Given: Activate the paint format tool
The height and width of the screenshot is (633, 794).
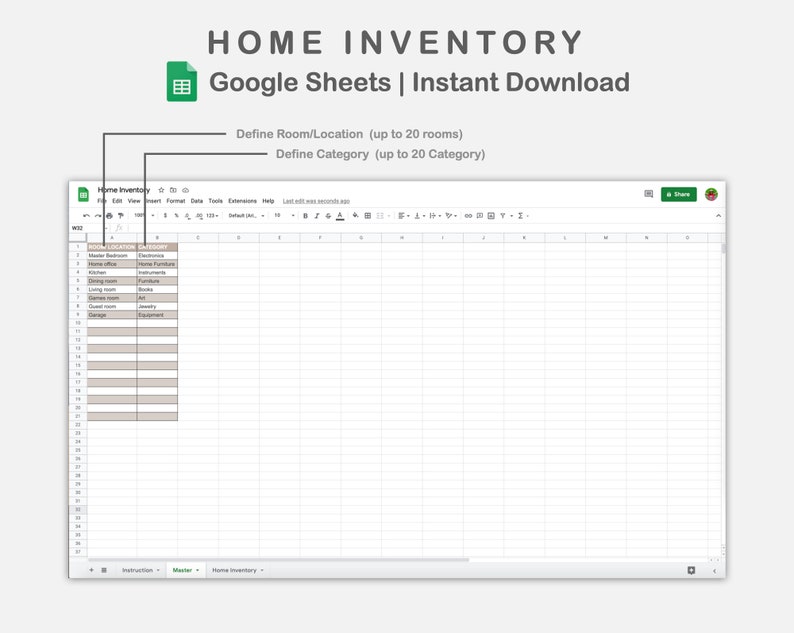Looking at the screenshot, I should (x=121, y=216).
